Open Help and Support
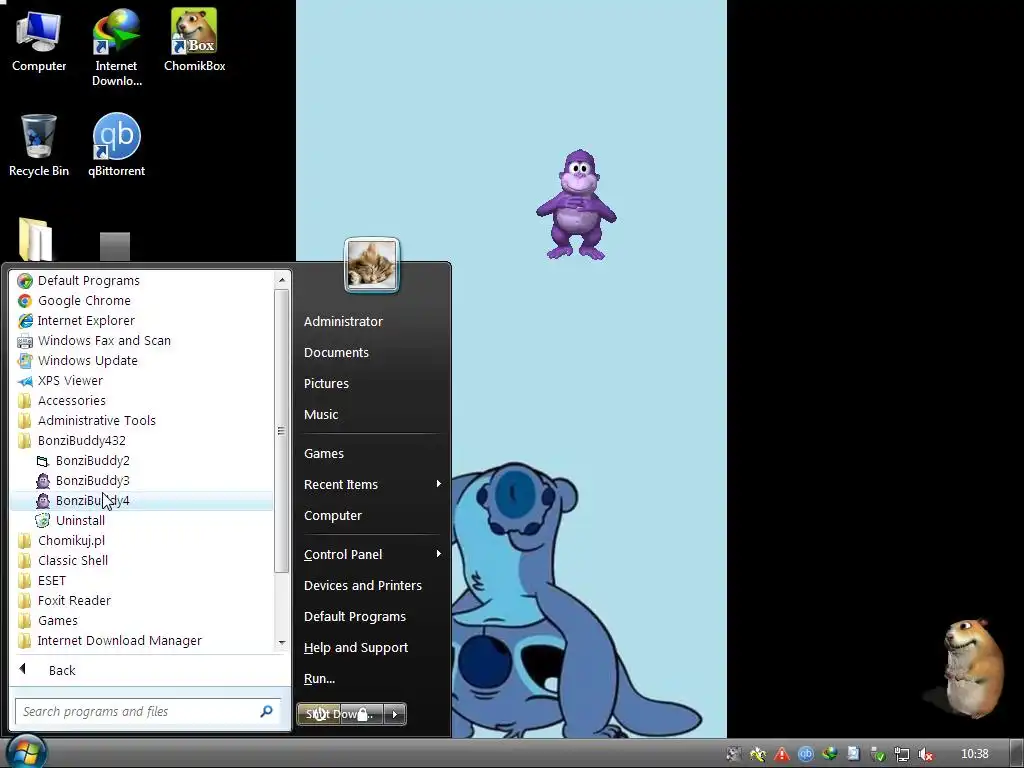1024x768 pixels. click(x=371, y=648)
